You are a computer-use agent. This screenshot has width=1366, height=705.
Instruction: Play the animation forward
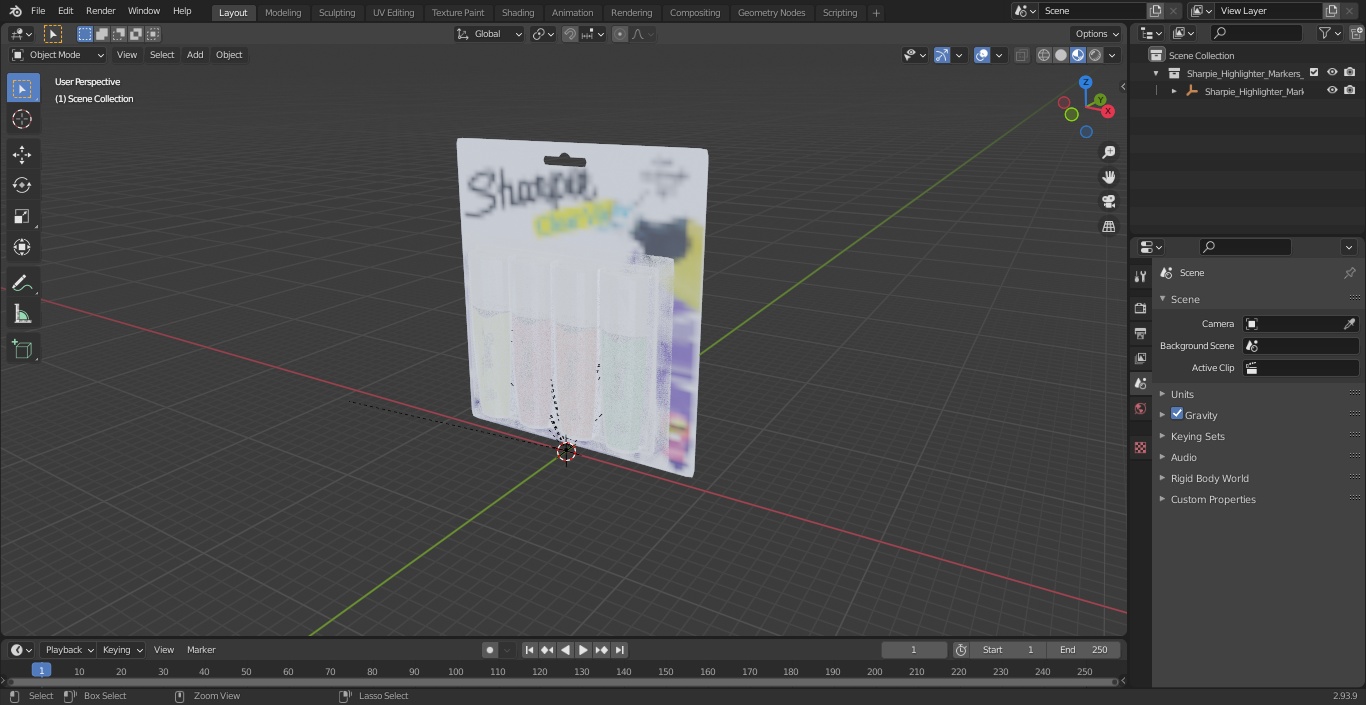(583, 650)
